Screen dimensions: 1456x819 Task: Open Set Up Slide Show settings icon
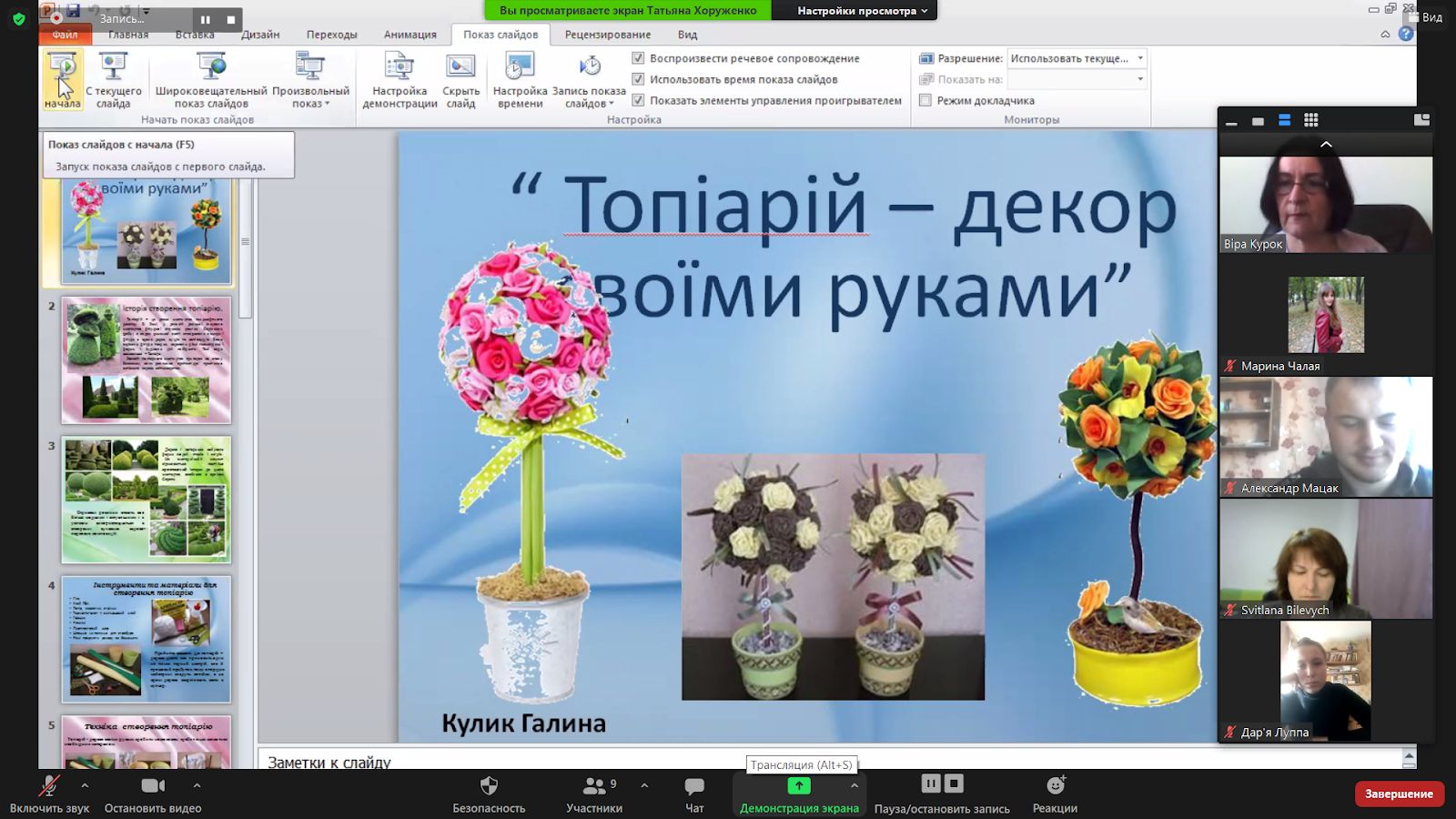pos(399,66)
